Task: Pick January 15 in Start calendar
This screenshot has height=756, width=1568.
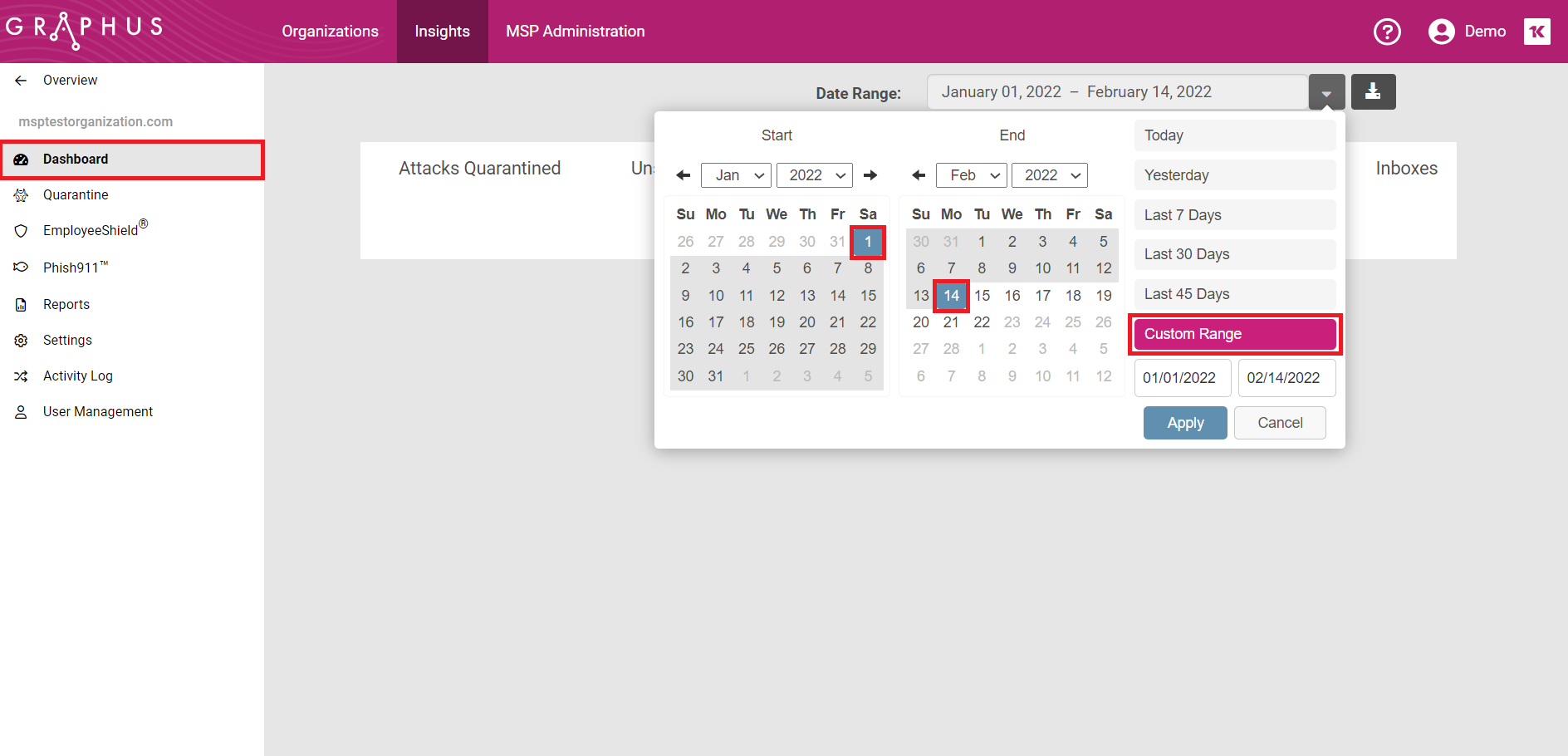Action: [868, 296]
